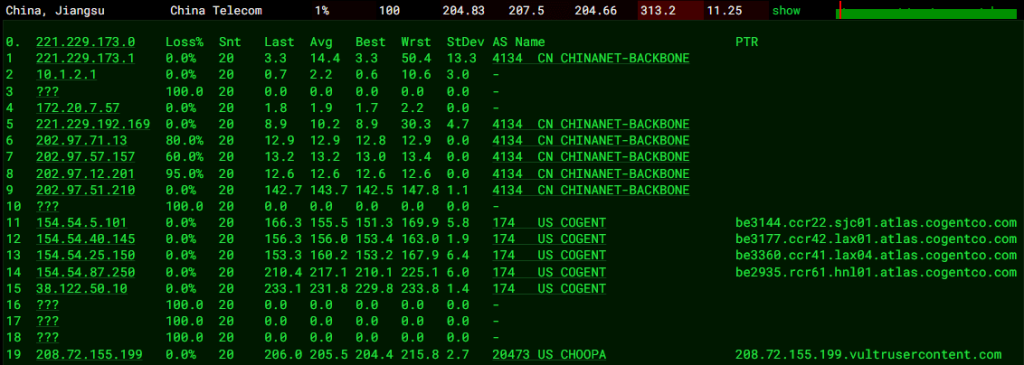Click the 'show' toggle link
Image resolution: width=1024 pixels, height=365 pixels.
[786, 11]
